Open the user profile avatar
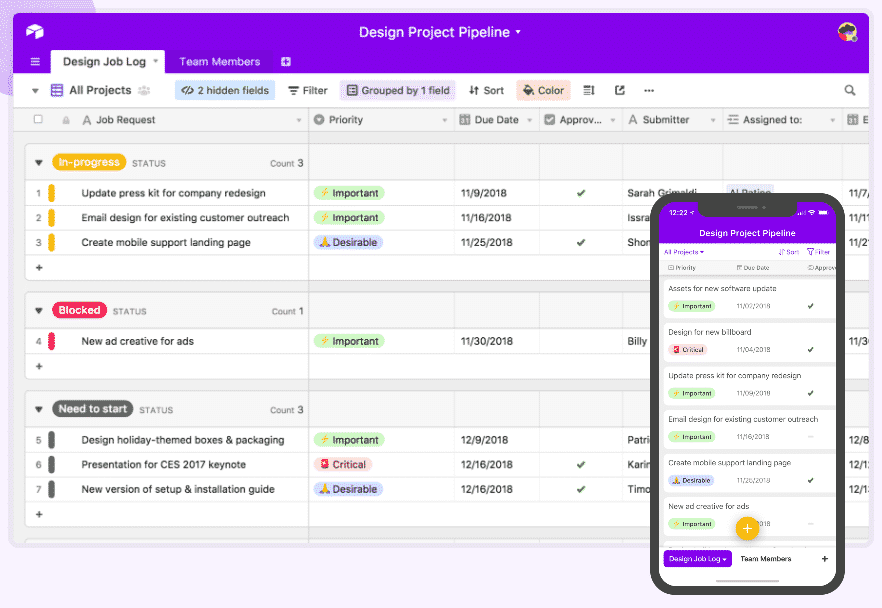 pos(847,32)
